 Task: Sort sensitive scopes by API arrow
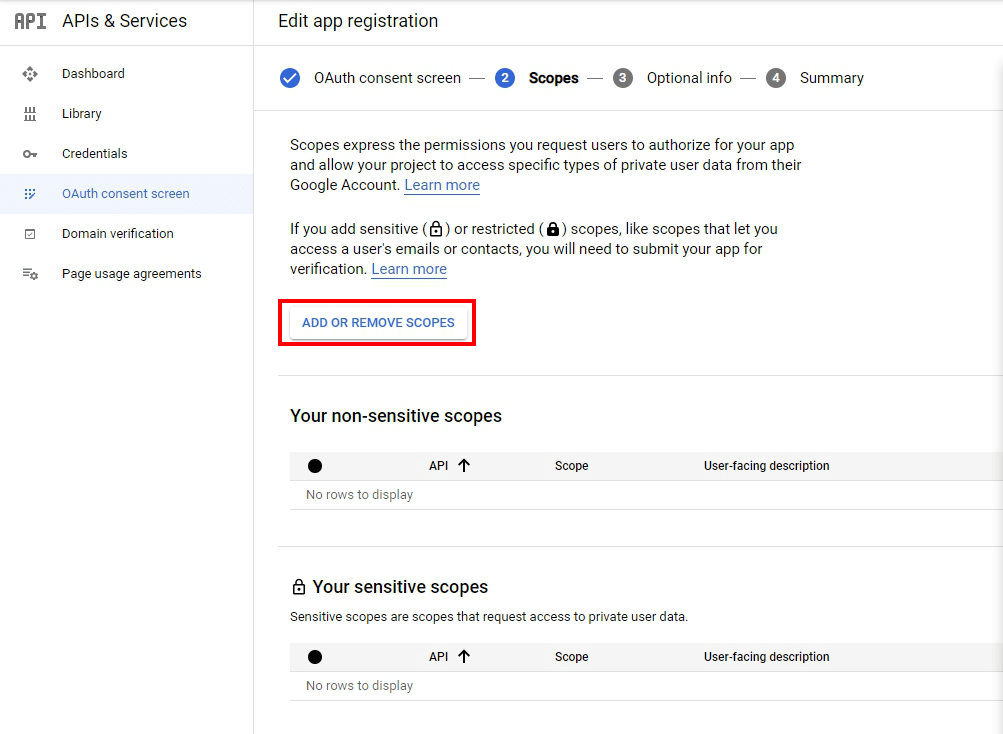464,656
